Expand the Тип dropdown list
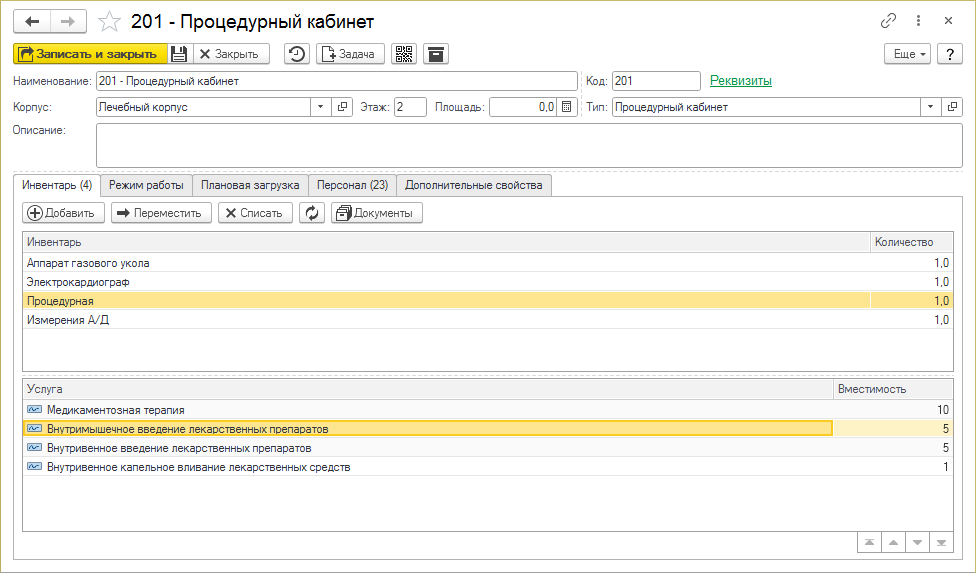Screen dimensions: 976x573 [931, 107]
